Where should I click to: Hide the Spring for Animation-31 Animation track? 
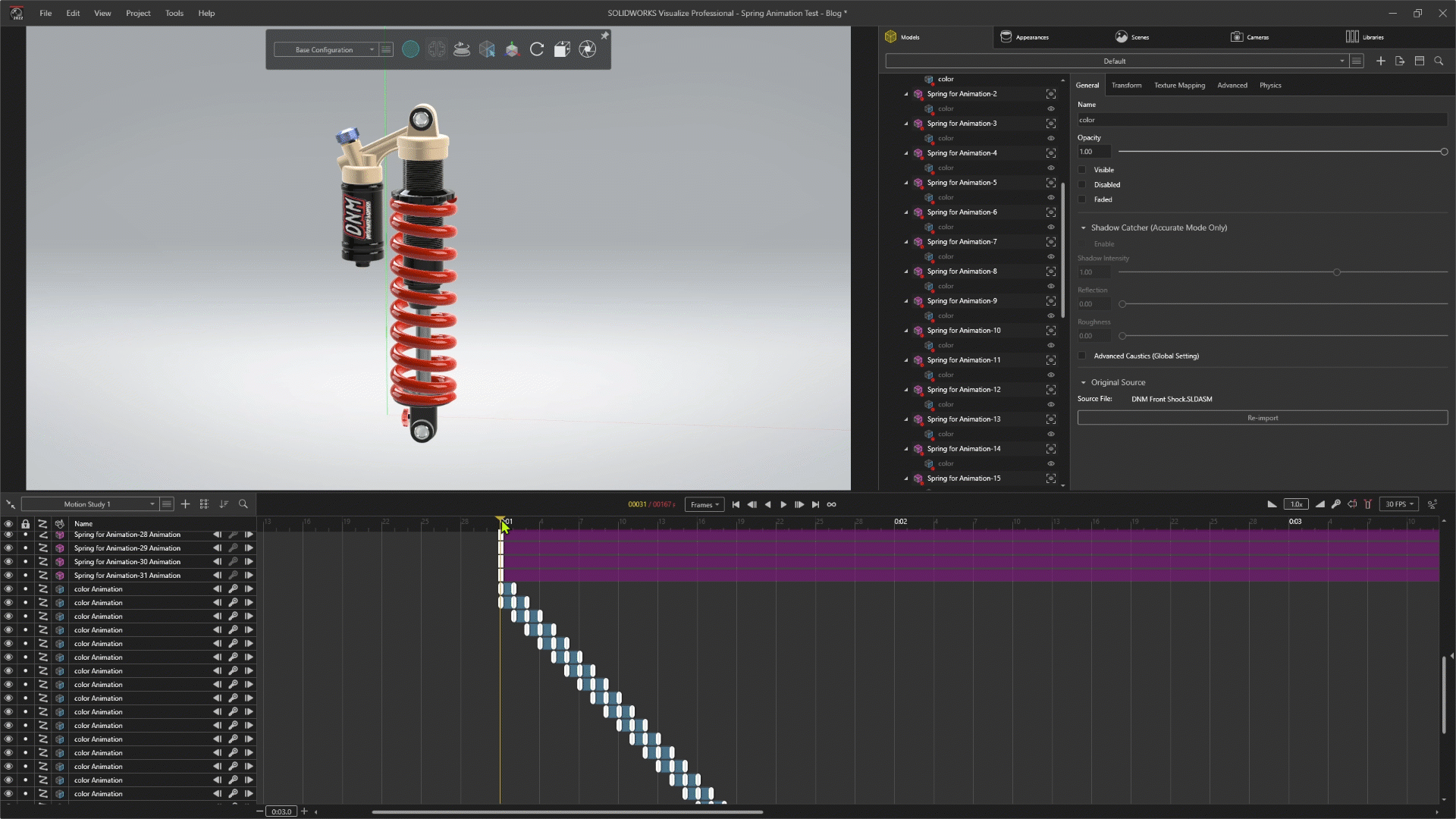click(x=8, y=576)
